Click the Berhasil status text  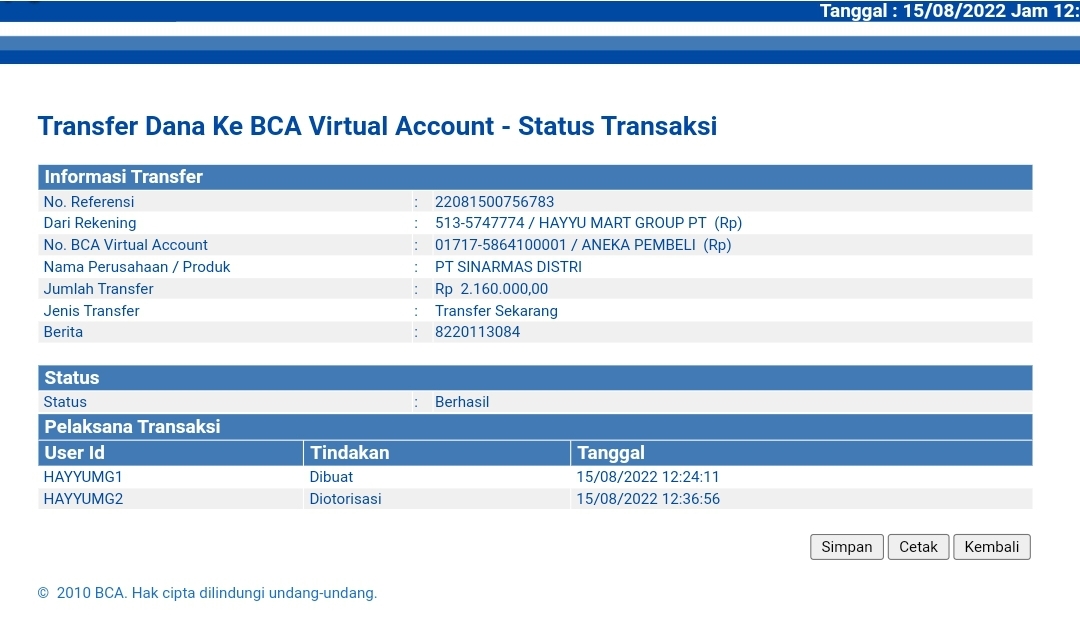[x=462, y=402]
